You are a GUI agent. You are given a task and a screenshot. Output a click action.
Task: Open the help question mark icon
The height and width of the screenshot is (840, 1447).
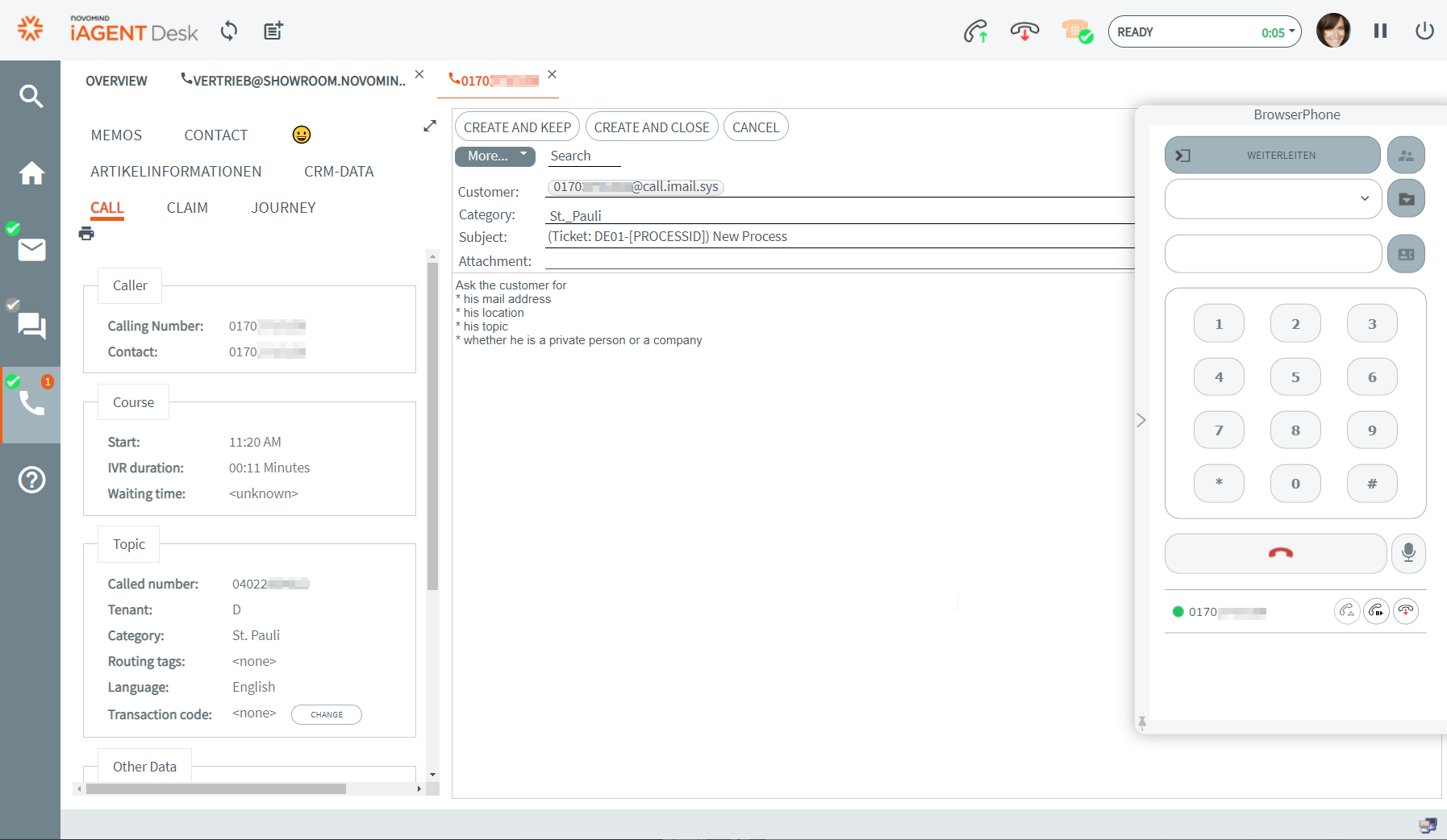point(31,480)
